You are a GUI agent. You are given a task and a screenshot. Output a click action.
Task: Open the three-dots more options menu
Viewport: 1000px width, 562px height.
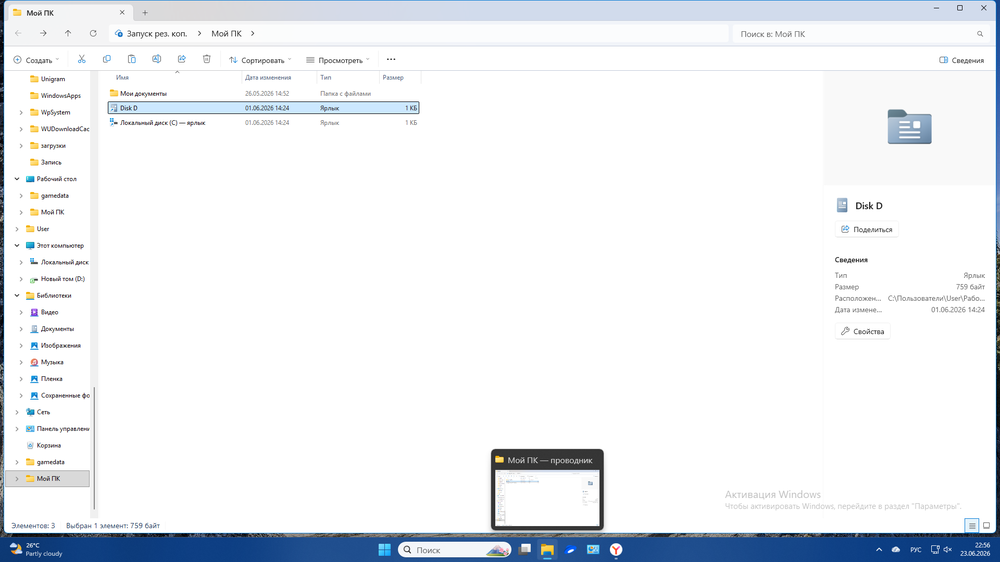(x=391, y=59)
